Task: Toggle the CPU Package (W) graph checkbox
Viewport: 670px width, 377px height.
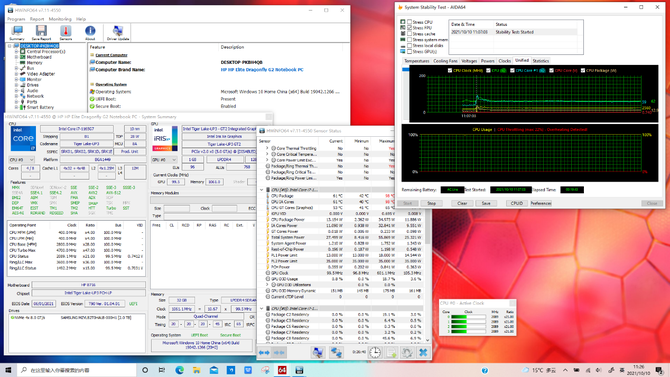Action: click(x=582, y=71)
